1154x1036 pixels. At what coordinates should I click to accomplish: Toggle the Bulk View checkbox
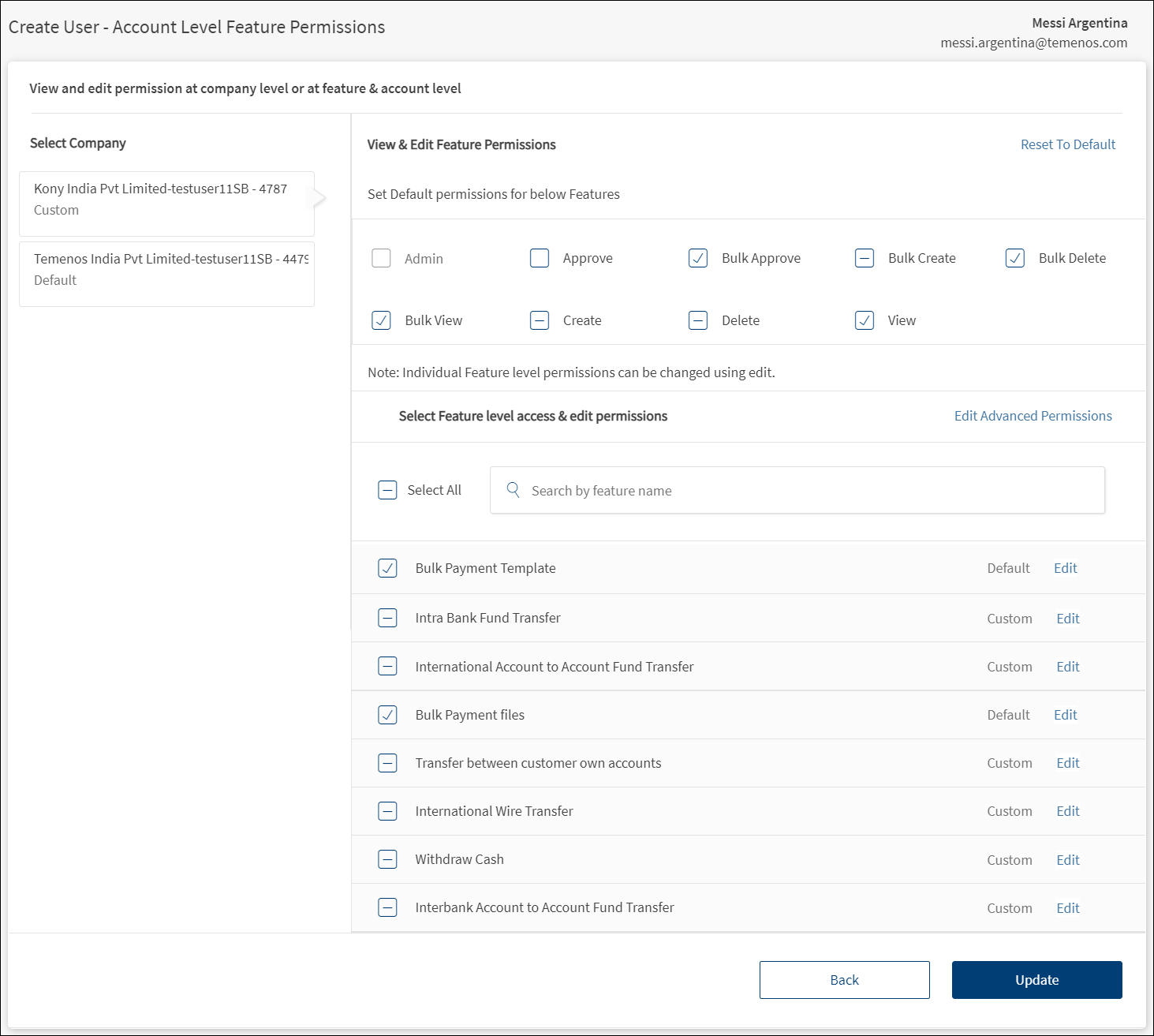pyautogui.click(x=381, y=320)
